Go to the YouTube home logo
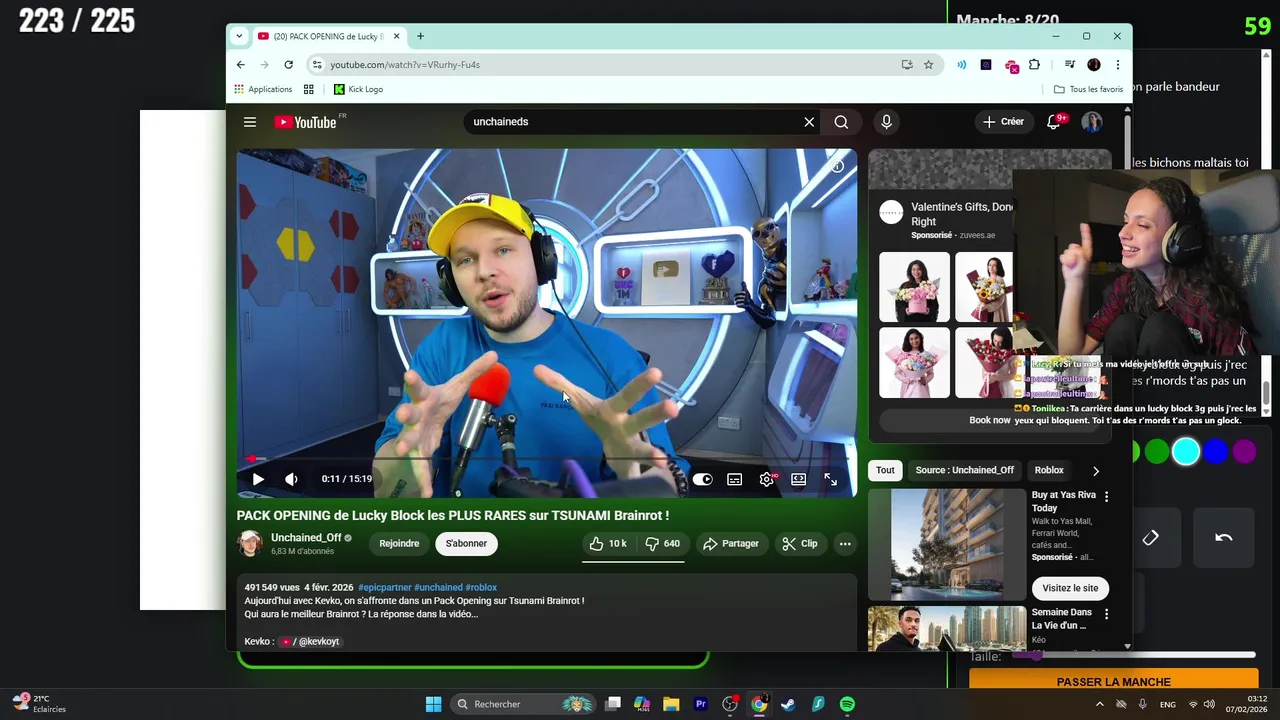 point(305,122)
